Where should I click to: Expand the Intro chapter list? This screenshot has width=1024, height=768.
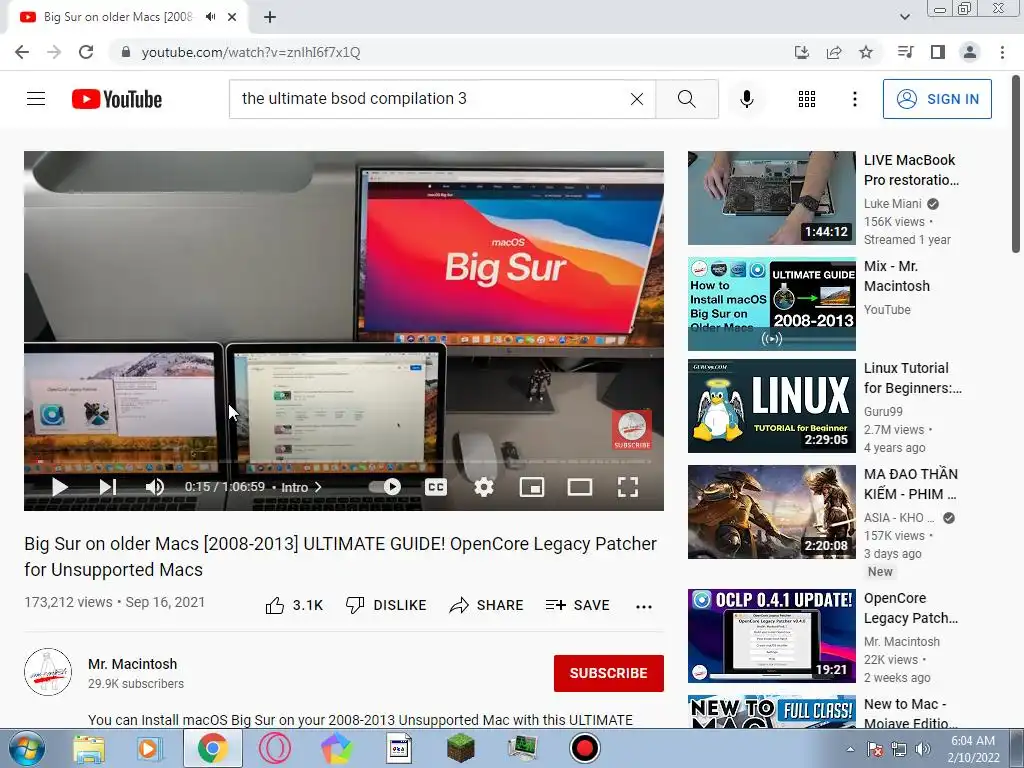[x=301, y=487]
